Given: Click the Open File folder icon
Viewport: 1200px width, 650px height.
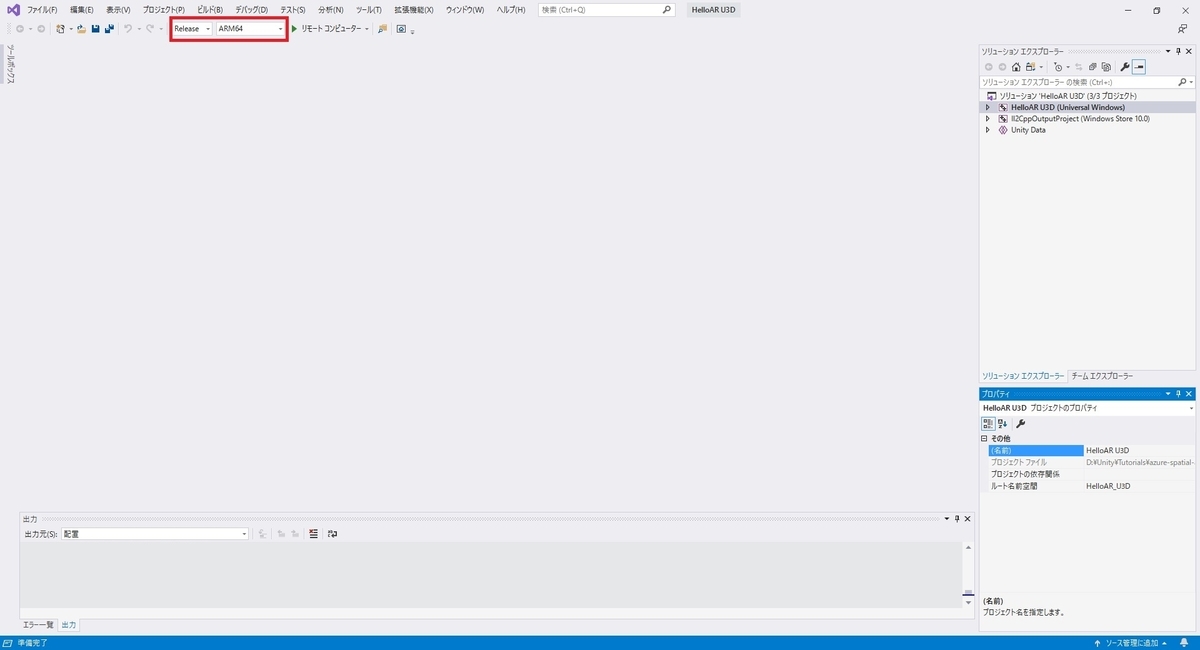Looking at the screenshot, I should [x=81, y=29].
